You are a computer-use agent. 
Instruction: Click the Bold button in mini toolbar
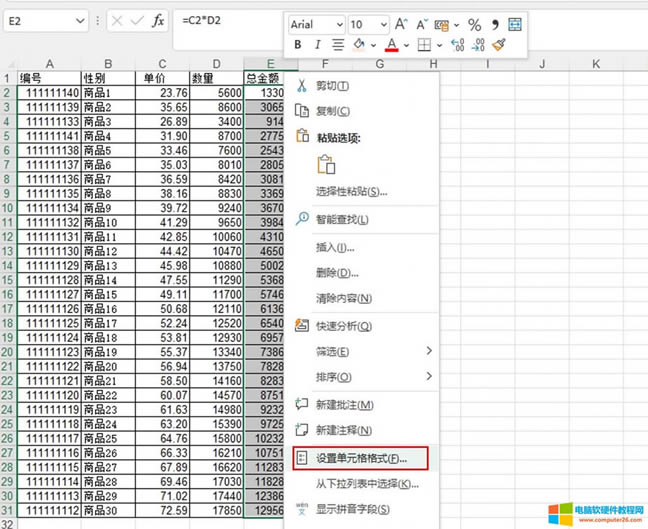(298, 44)
